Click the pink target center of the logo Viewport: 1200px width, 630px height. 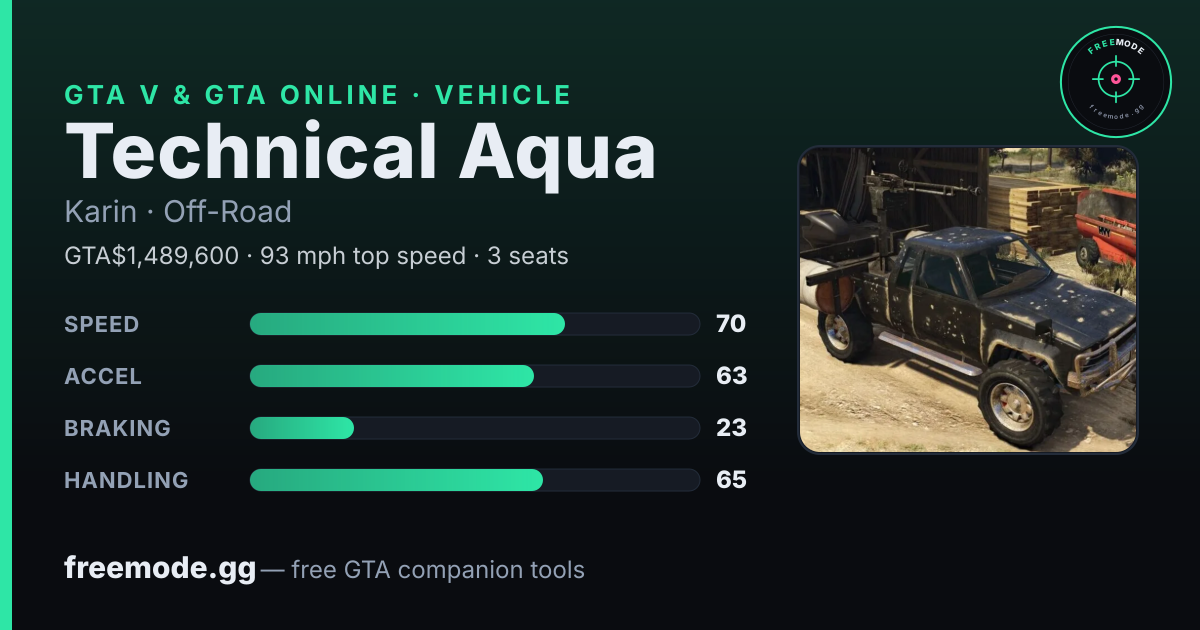point(1115,79)
